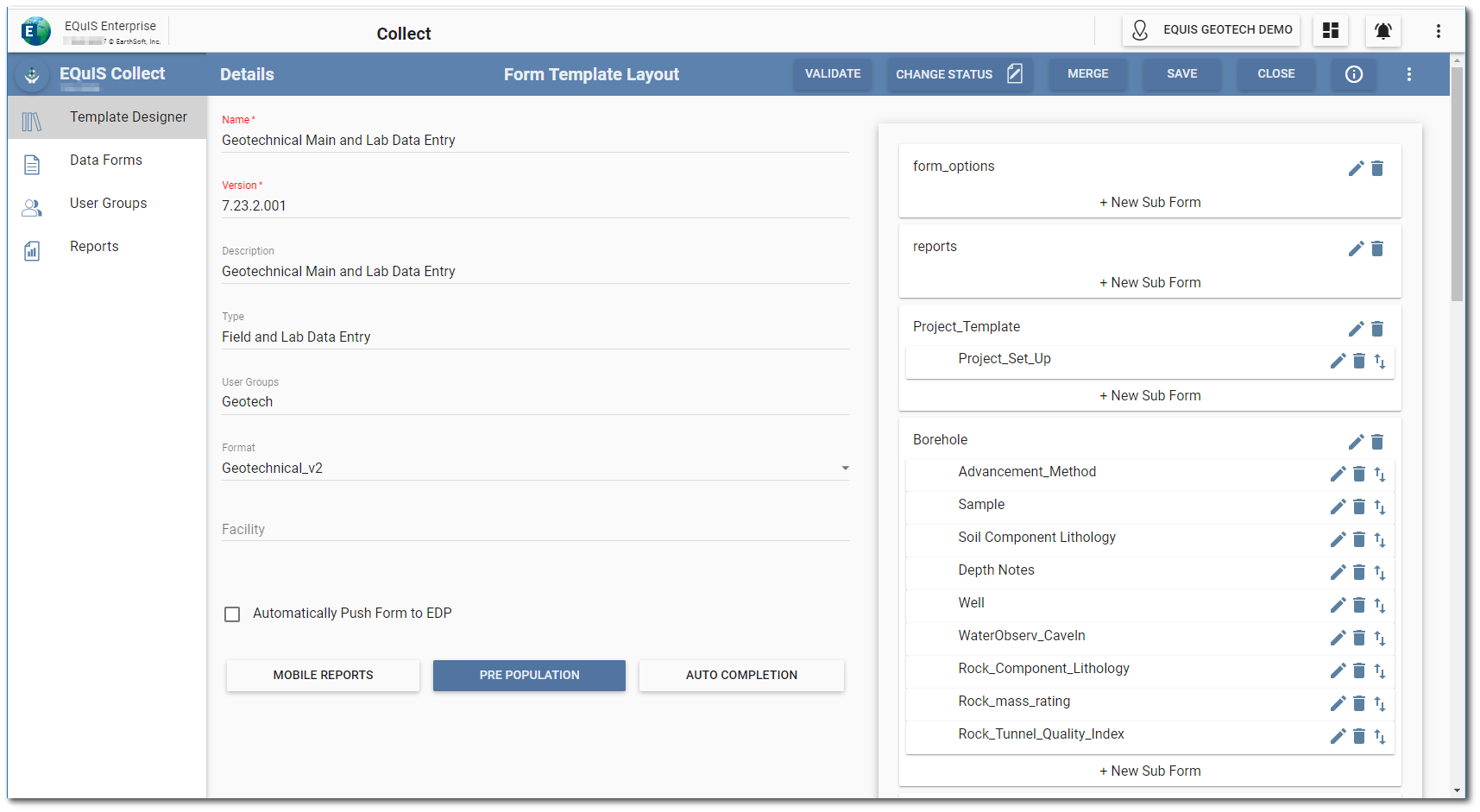This screenshot has width=1480, height=812.
Task: Edit the Borehole form using its pencil icon
Action: (x=1355, y=441)
